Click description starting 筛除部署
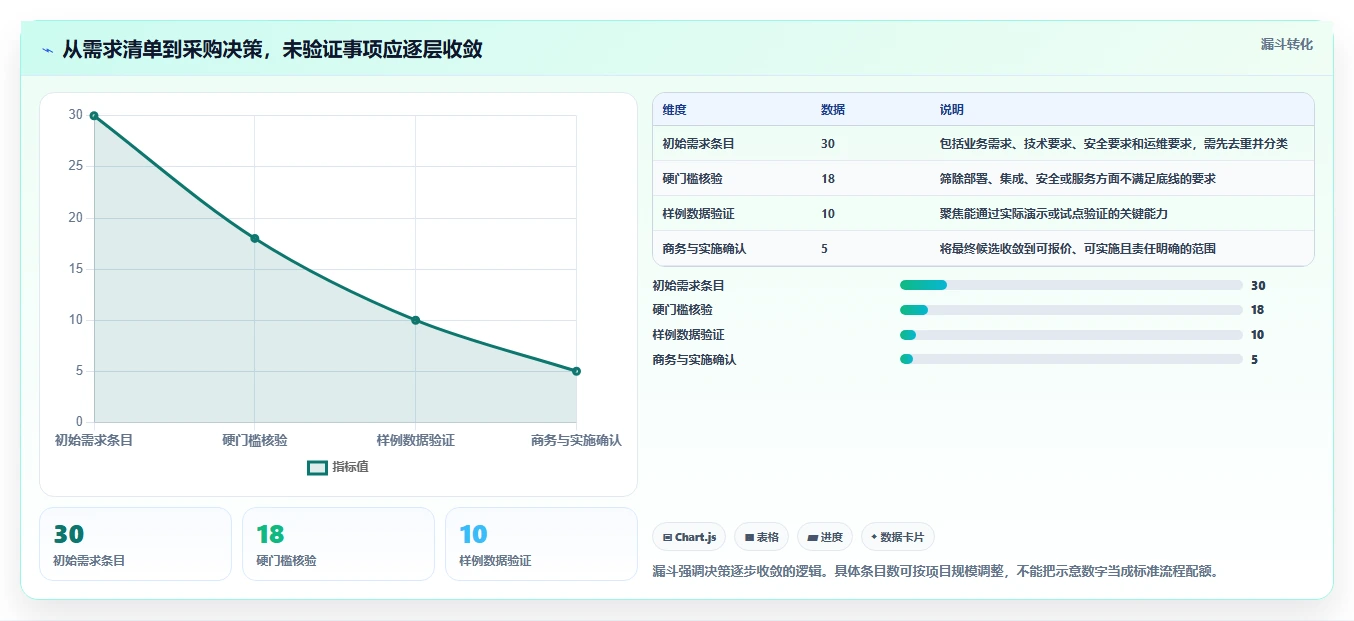Screen dimensions: 1354x621 click(1078, 179)
